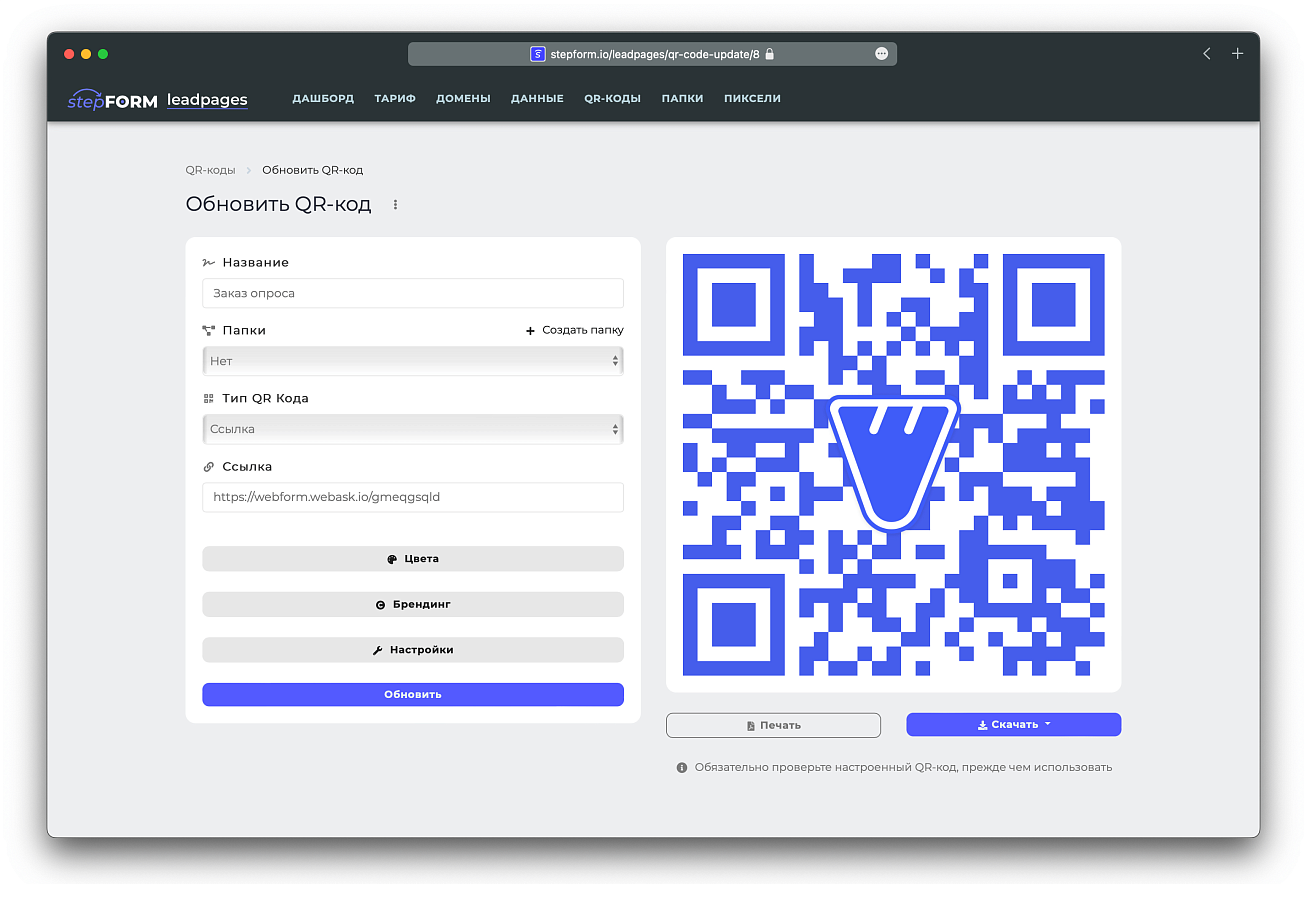Image resolution: width=1307 pixels, height=900 pixels.
Task: Expand the Цвета section
Action: (x=413, y=559)
